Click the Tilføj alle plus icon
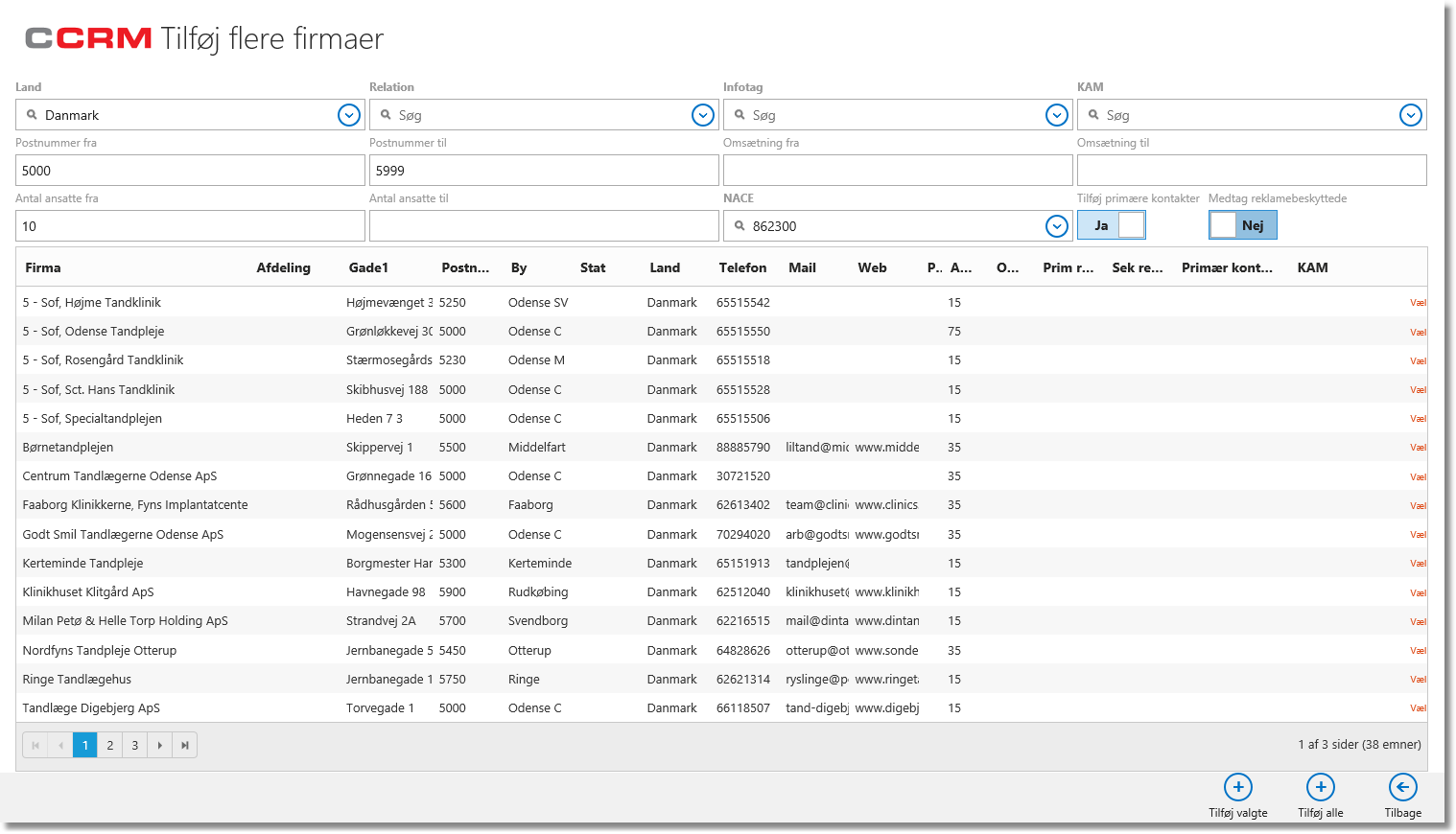This screenshot has width=1456, height=834. point(1321,787)
